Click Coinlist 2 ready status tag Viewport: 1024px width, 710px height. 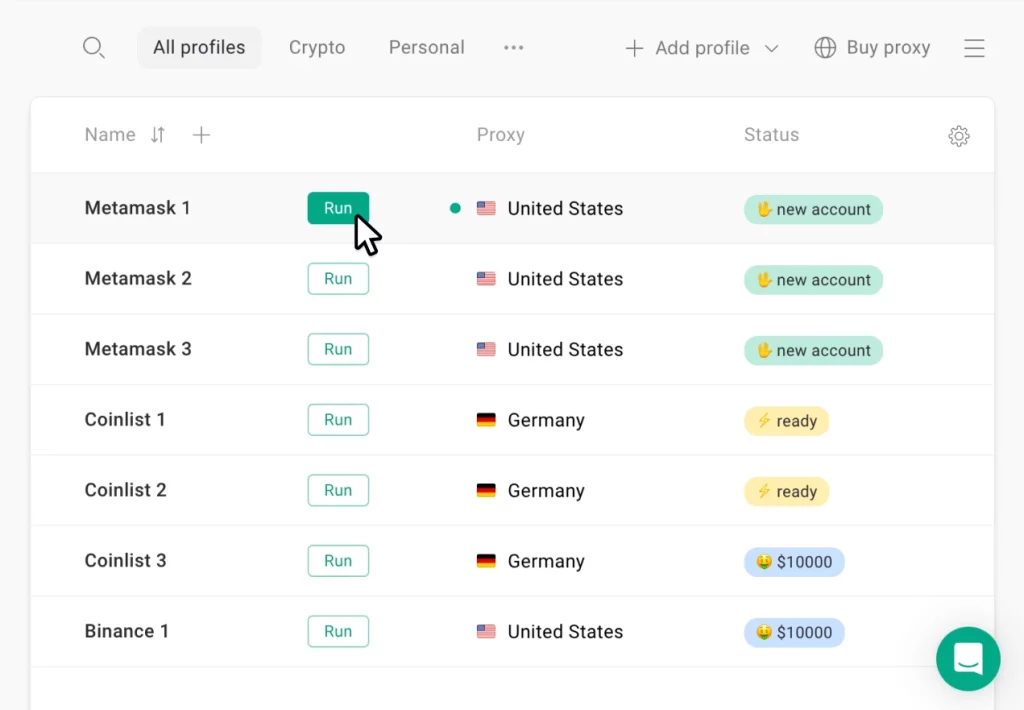coord(786,491)
